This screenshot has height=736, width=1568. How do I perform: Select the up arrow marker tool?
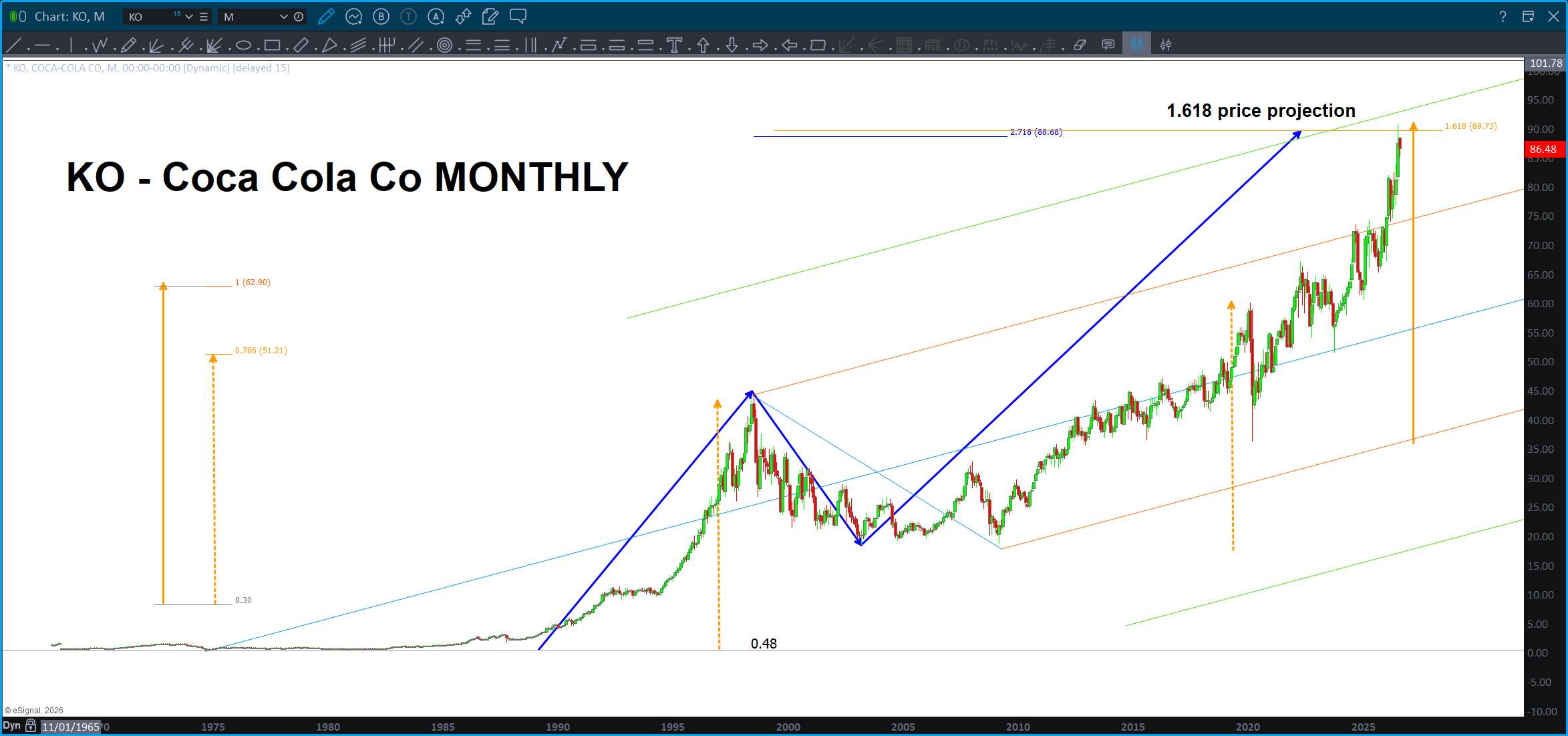click(x=703, y=45)
